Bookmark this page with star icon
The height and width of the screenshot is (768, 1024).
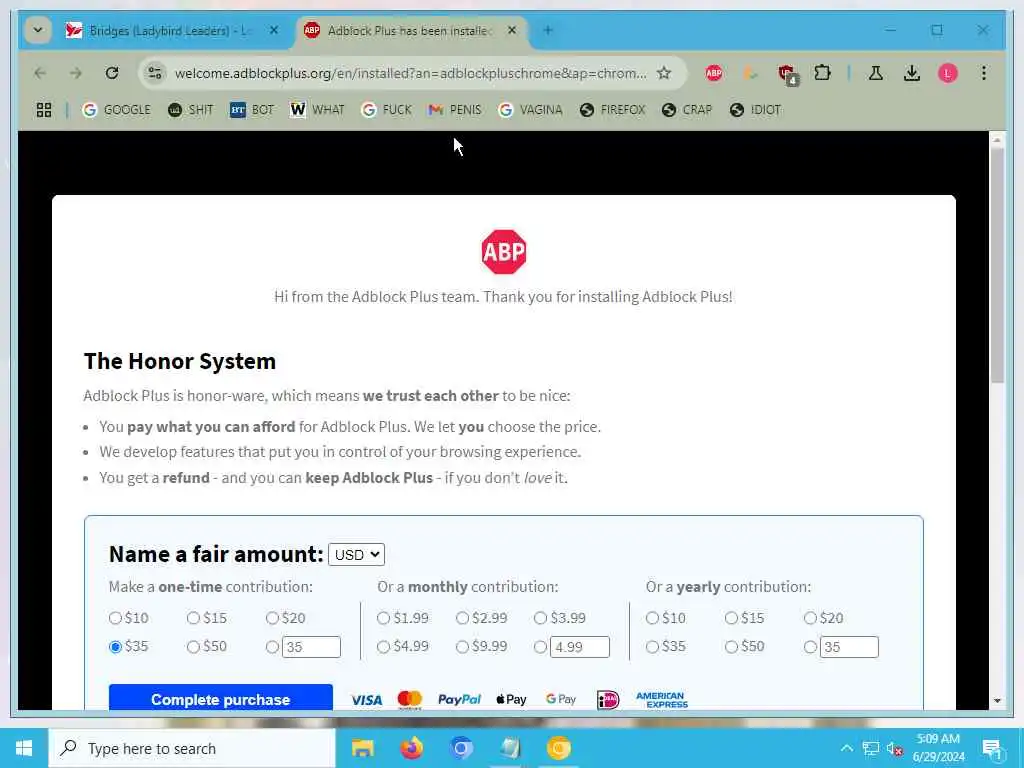[x=664, y=73]
